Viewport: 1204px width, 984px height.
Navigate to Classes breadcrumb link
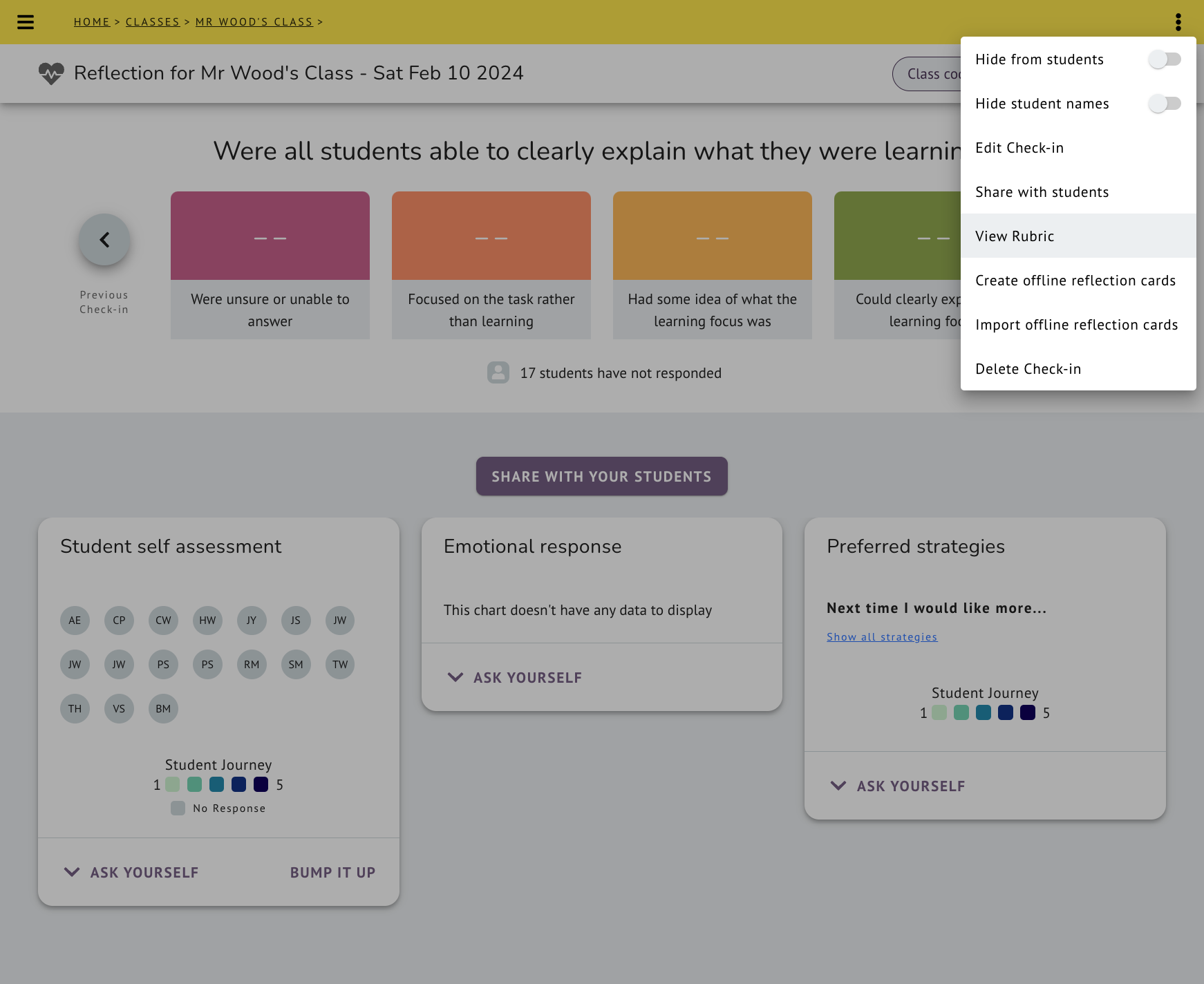coord(153,22)
